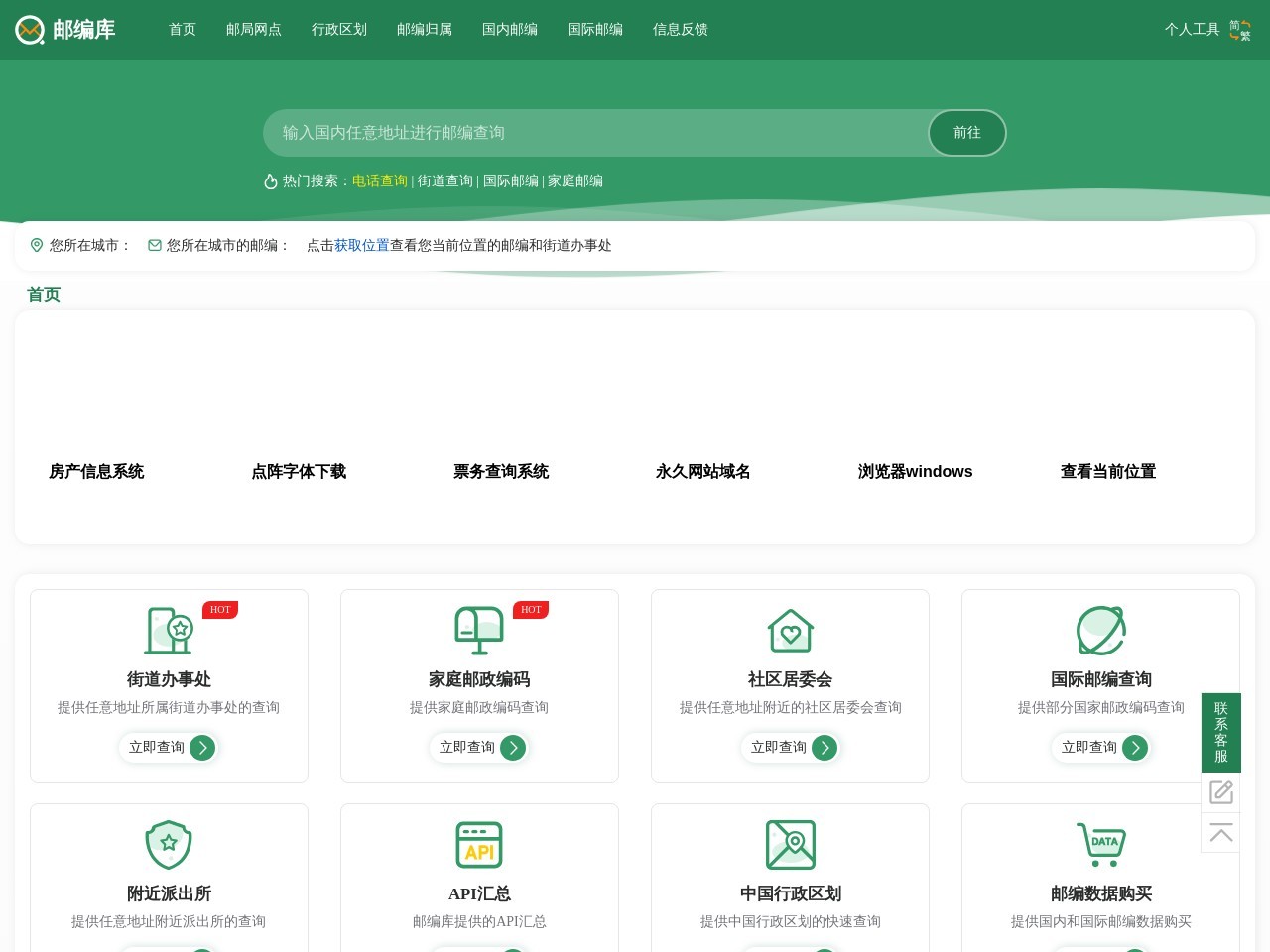Select the 街道办事处 building icon
This screenshot has width=1270, height=952.
pyautogui.click(x=169, y=631)
